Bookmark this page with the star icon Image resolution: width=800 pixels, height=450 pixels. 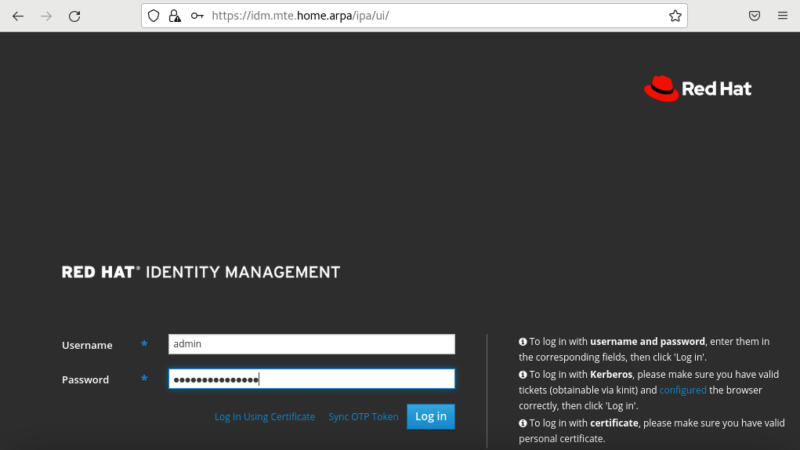pos(675,16)
